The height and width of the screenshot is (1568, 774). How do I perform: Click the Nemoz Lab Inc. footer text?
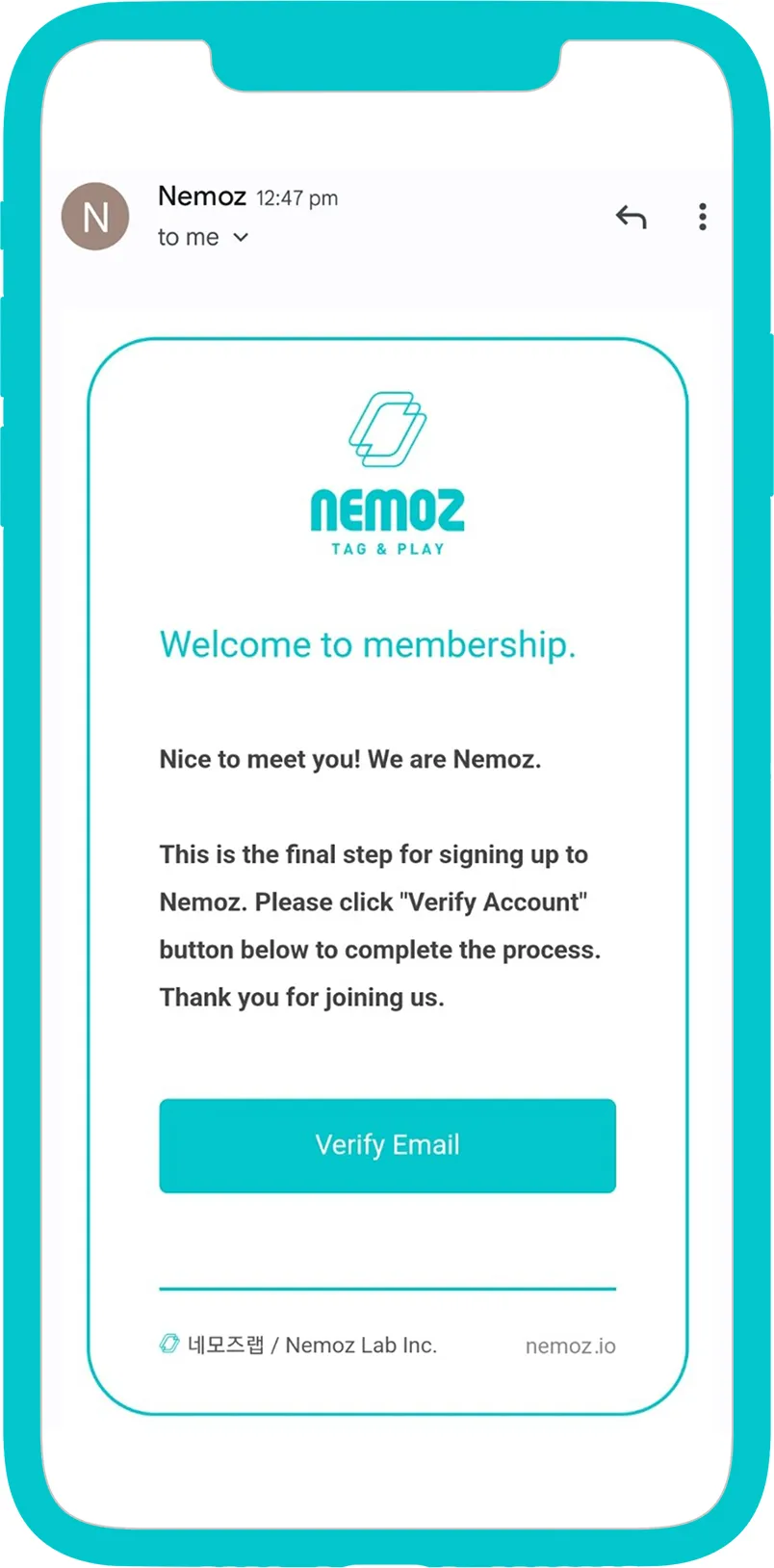[x=361, y=1345]
